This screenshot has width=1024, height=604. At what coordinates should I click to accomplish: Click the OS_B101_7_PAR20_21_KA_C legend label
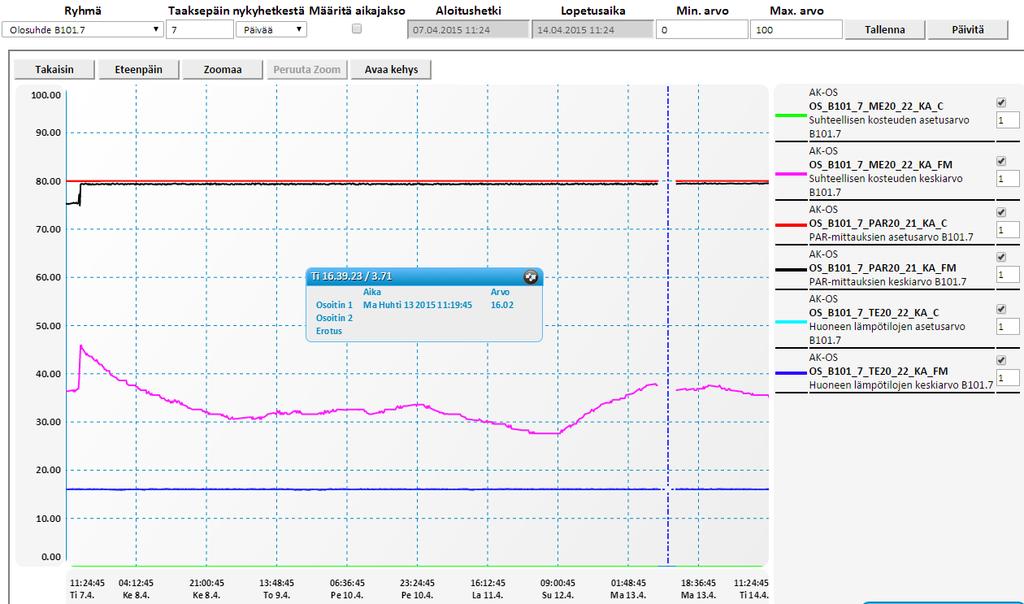click(x=878, y=223)
